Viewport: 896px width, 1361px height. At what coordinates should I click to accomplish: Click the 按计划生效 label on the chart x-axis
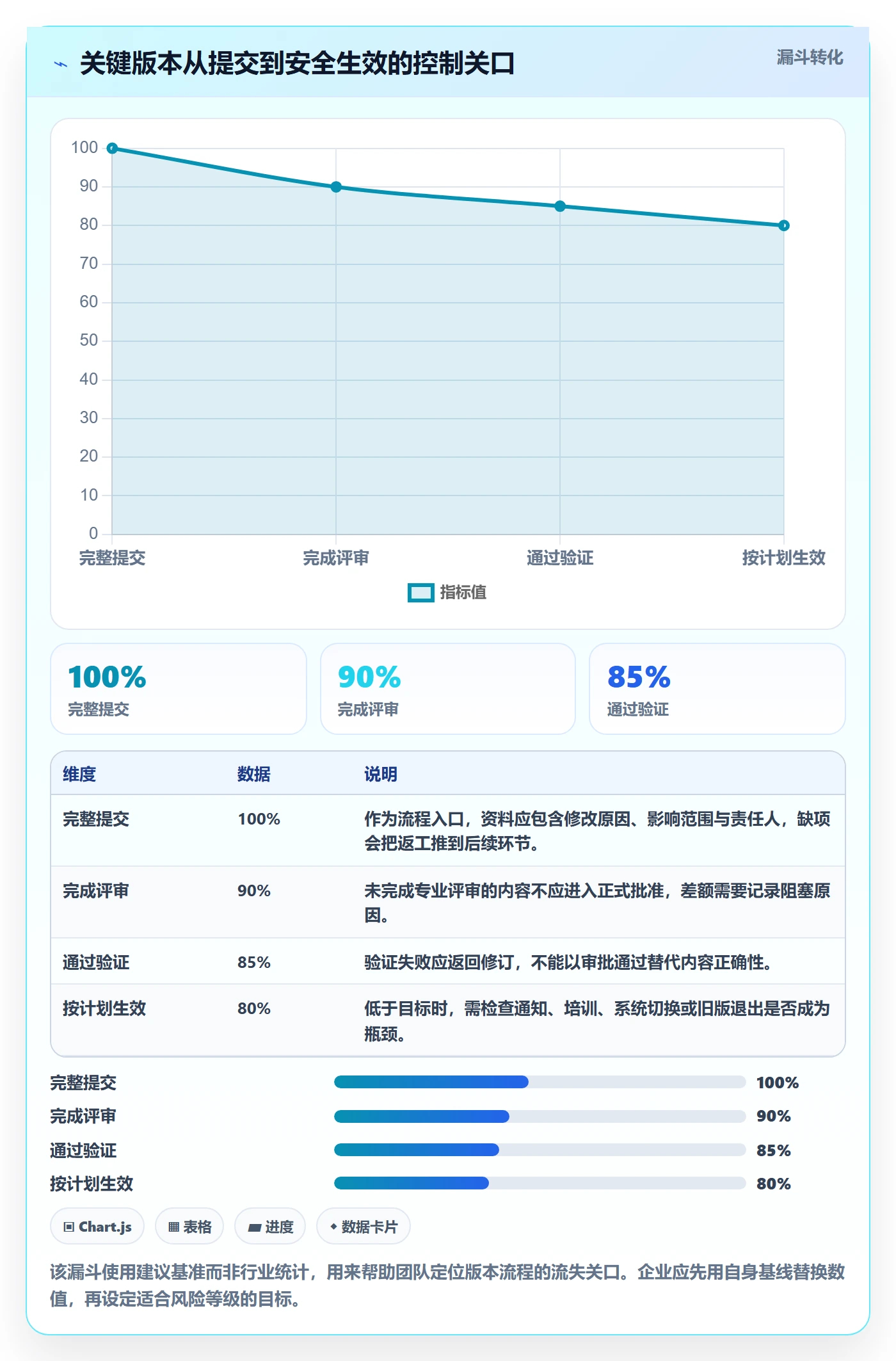pos(784,558)
